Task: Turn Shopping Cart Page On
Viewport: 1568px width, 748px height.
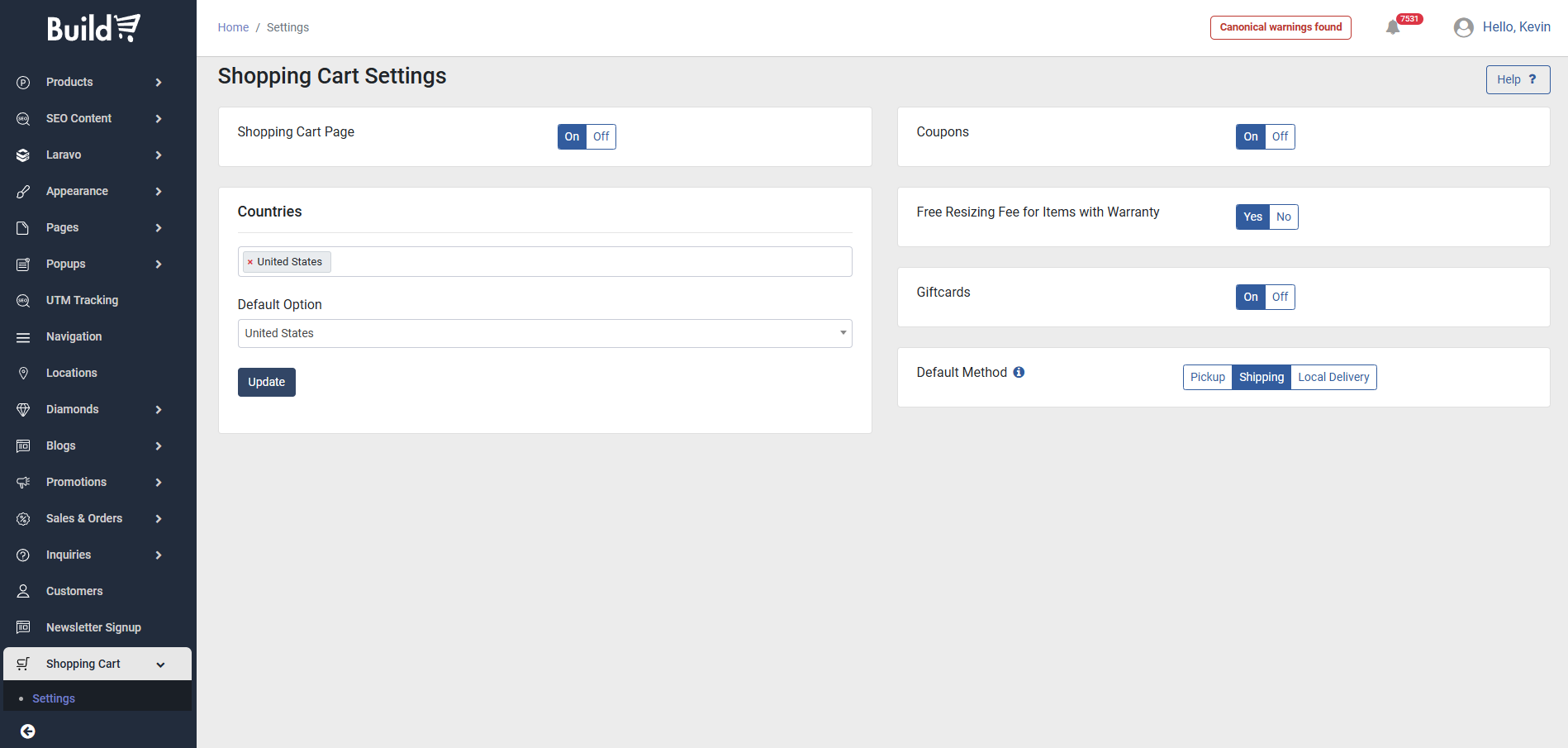Action: click(x=572, y=136)
